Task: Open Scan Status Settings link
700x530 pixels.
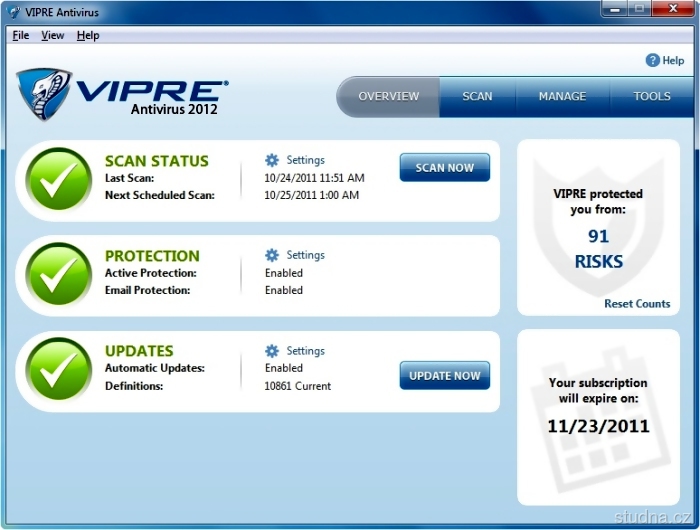Action: 305,160
